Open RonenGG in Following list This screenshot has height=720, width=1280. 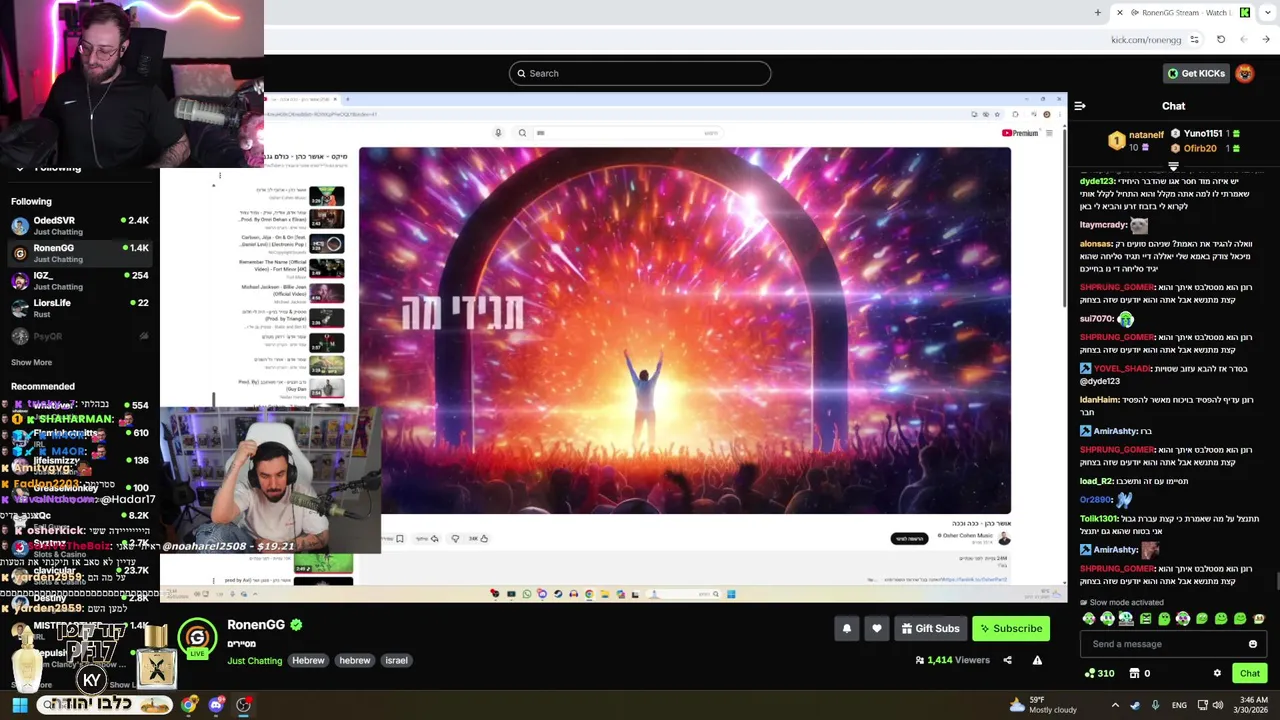pos(80,253)
